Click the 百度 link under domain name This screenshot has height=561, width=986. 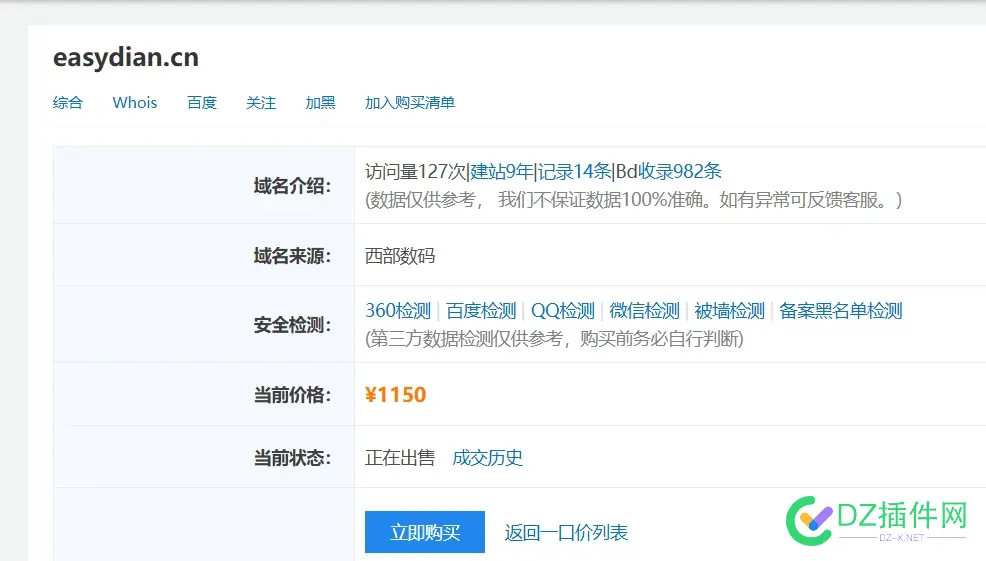[202, 103]
